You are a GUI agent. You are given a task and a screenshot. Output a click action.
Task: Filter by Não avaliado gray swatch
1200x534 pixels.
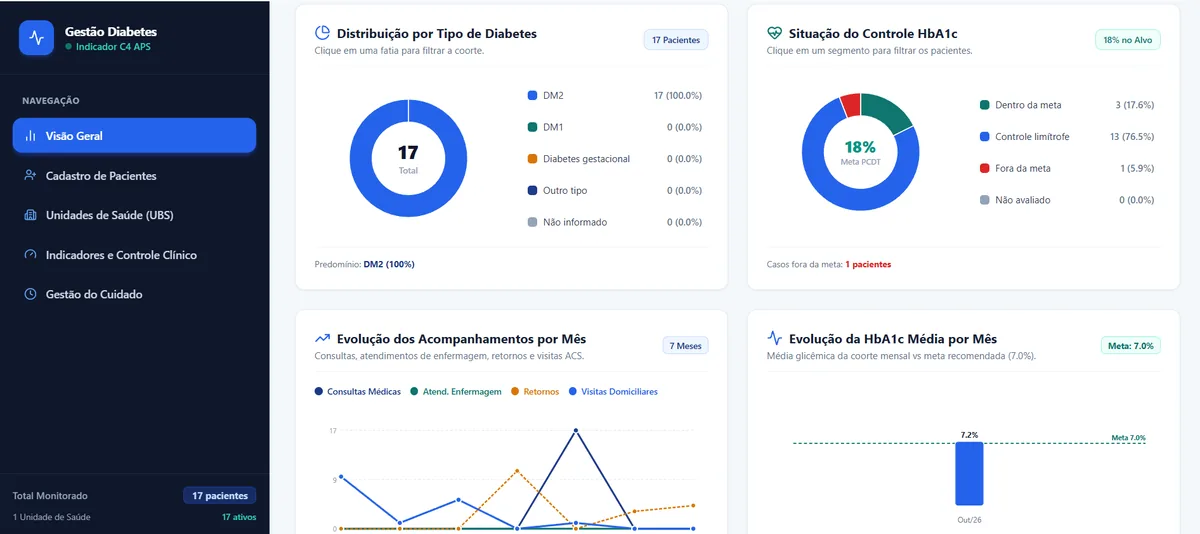click(985, 200)
